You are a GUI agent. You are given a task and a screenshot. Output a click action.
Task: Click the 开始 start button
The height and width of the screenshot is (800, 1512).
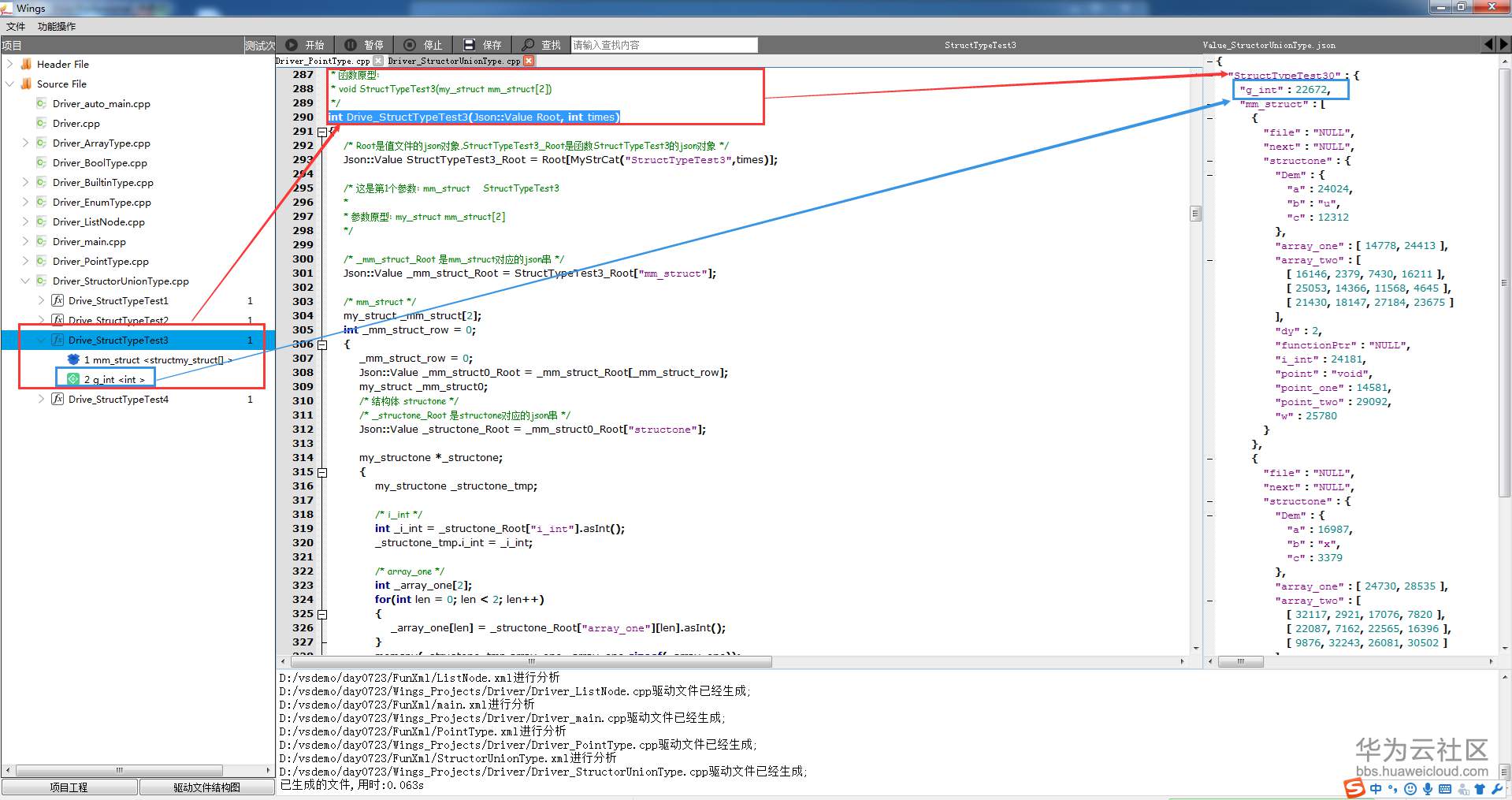[305, 45]
